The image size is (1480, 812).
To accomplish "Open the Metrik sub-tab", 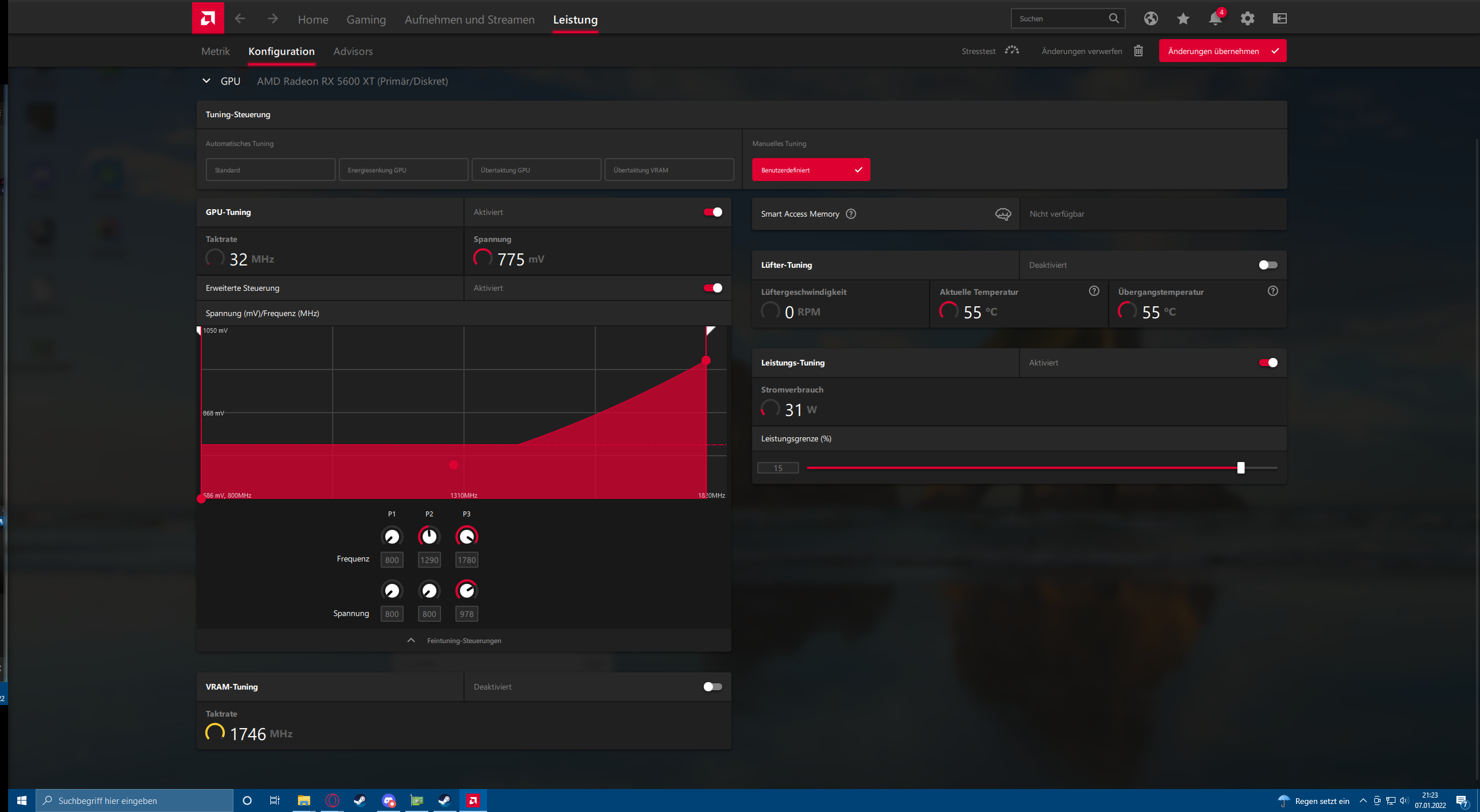I will 215,51.
